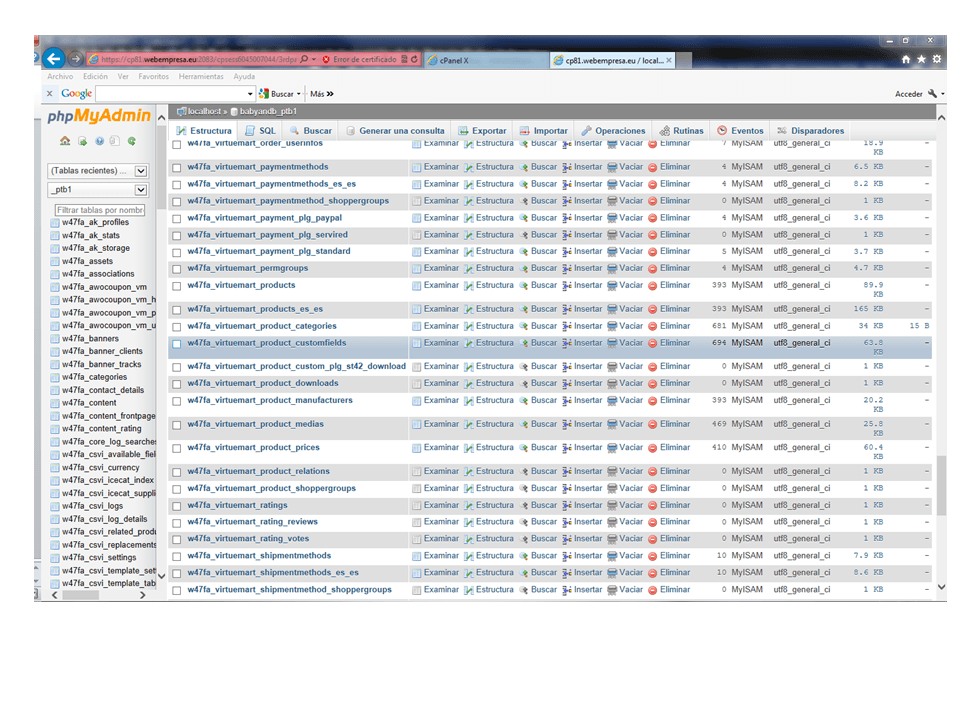Open the Estructura tab
This screenshot has width=960, height=720.
point(204,131)
